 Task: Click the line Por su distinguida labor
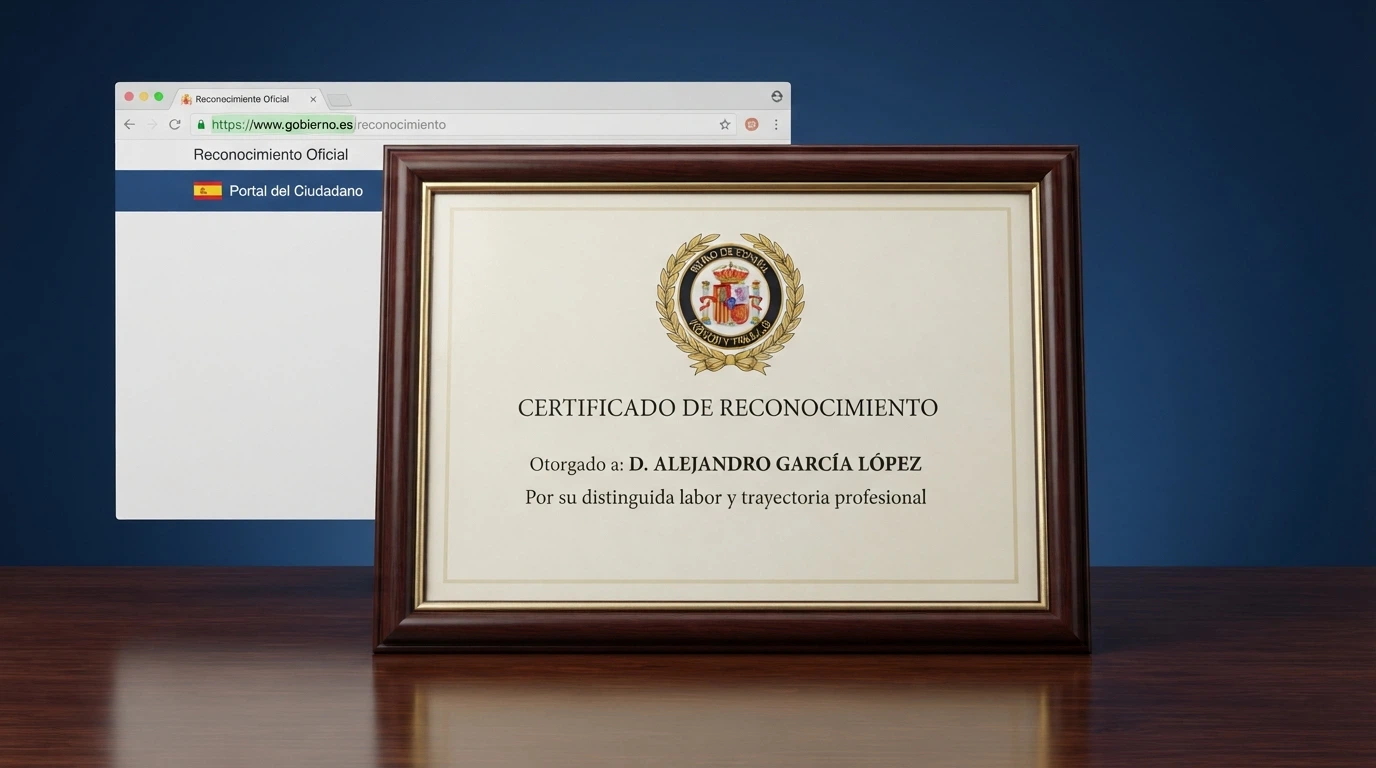[726, 497]
